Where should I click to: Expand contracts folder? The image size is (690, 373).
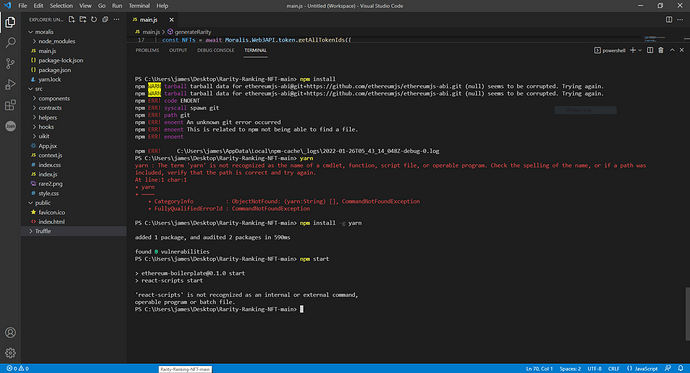point(74,108)
